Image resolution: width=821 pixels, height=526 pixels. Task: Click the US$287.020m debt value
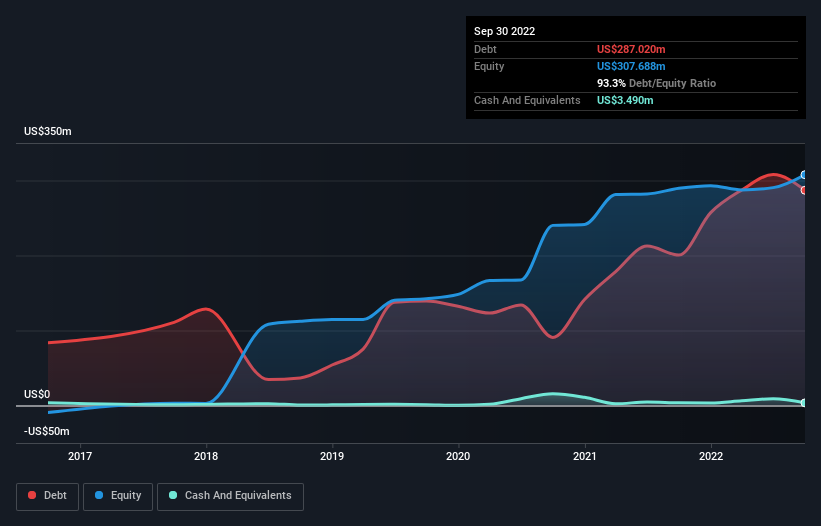coord(631,49)
